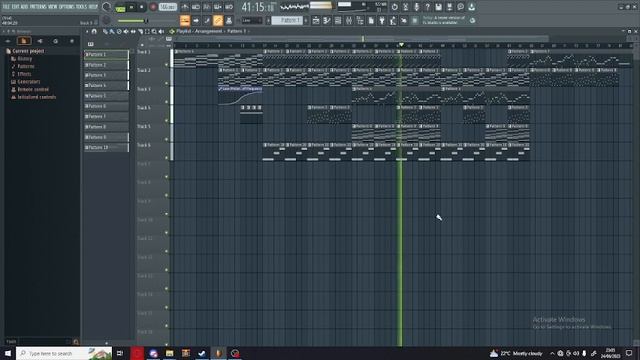Click the question mark help icon
640x360 pixels.
[x=427, y=7]
